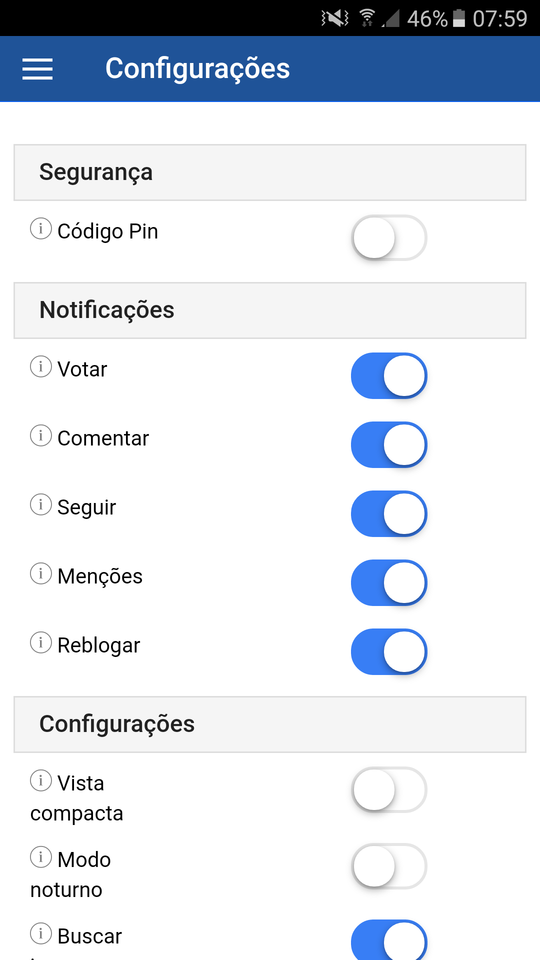
Task: Tap the battery indicator in status bar
Action: (x=459, y=19)
